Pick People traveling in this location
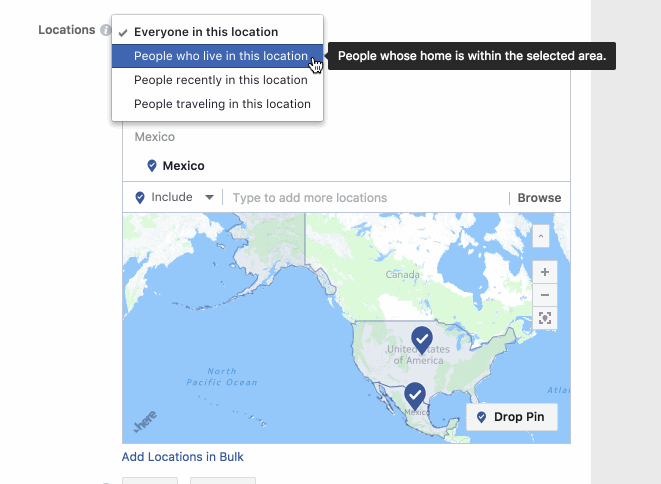Viewport: 661px width, 484px height. tap(222, 104)
